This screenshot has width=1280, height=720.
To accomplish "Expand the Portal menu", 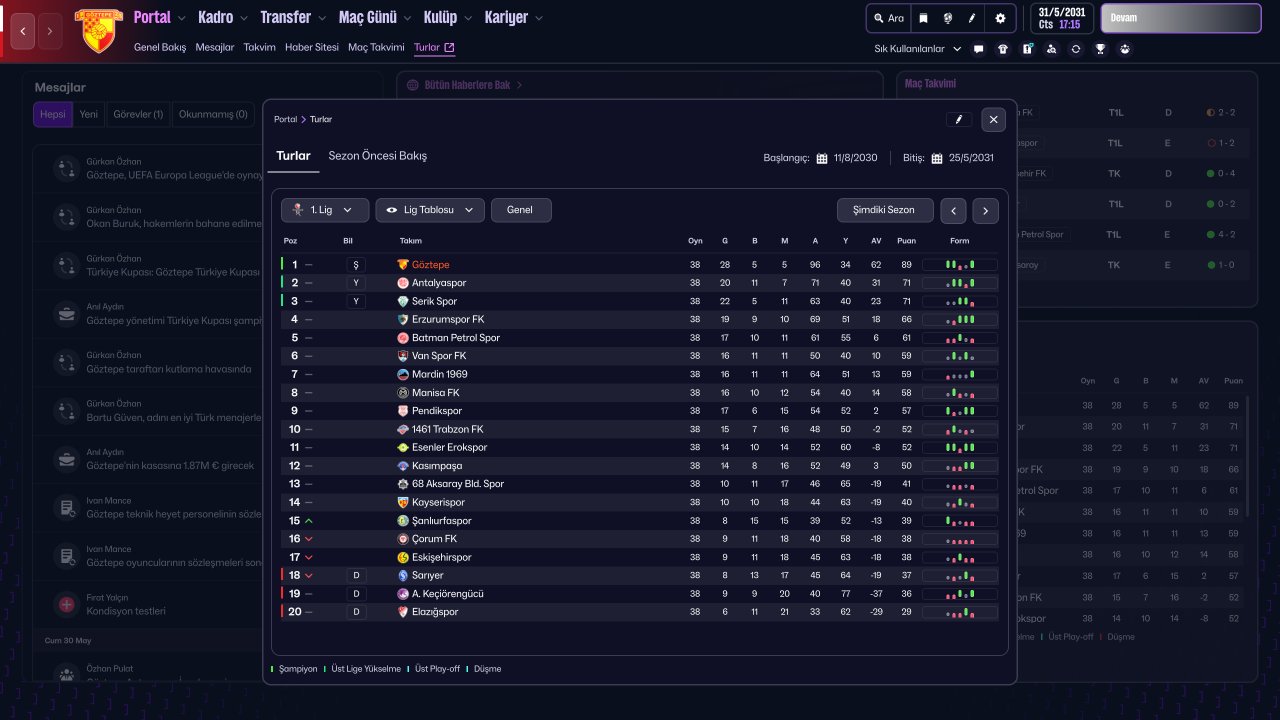I will [160, 17].
